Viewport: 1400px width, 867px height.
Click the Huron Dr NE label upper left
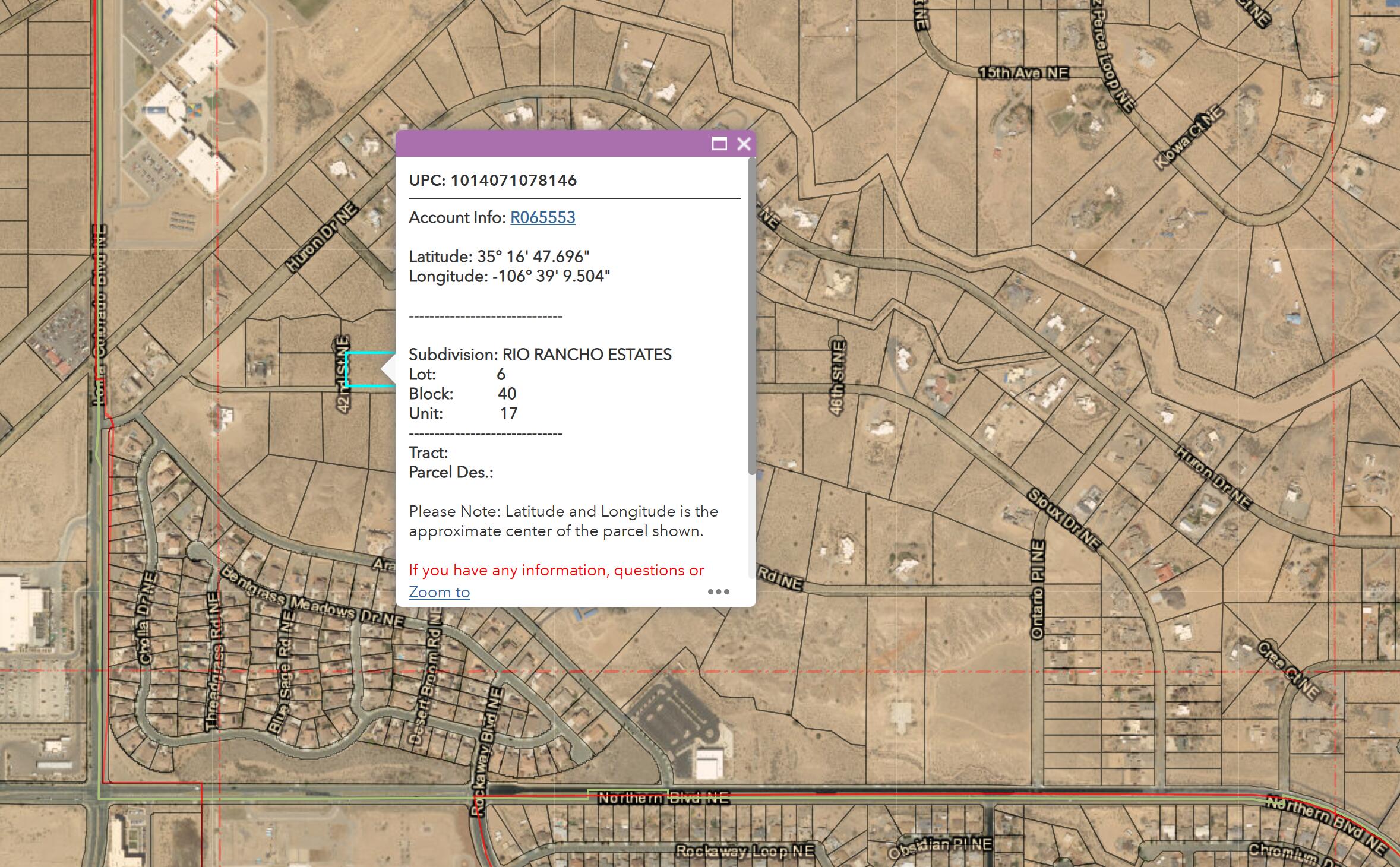pos(323,237)
